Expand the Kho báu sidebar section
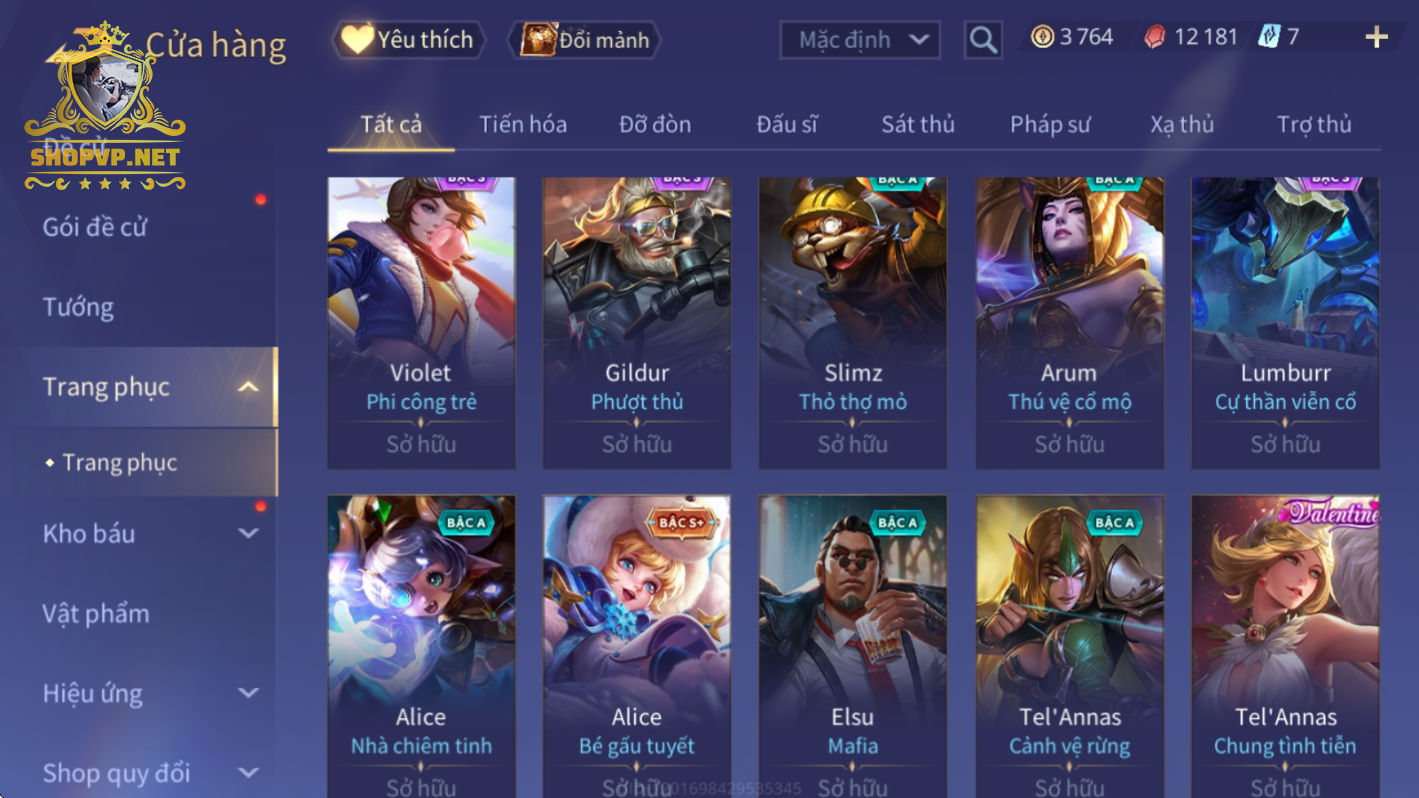The height and width of the screenshot is (798, 1419). pos(249,533)
